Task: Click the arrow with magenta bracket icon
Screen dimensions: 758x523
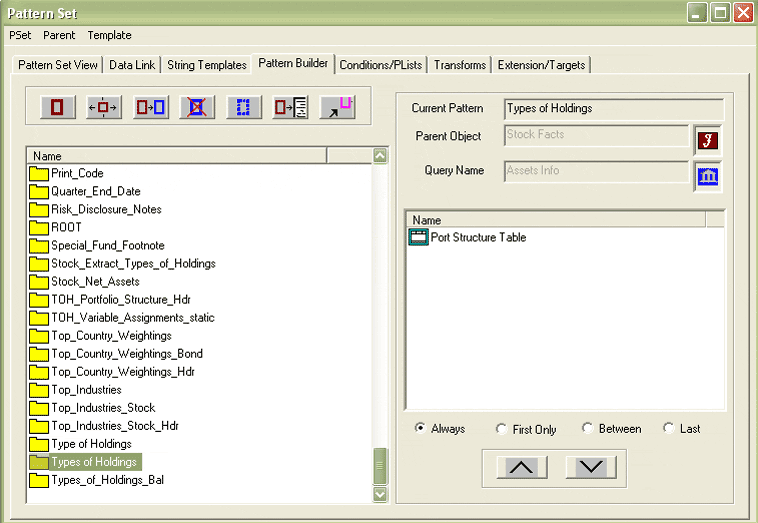Action: (x=337, y=107)
